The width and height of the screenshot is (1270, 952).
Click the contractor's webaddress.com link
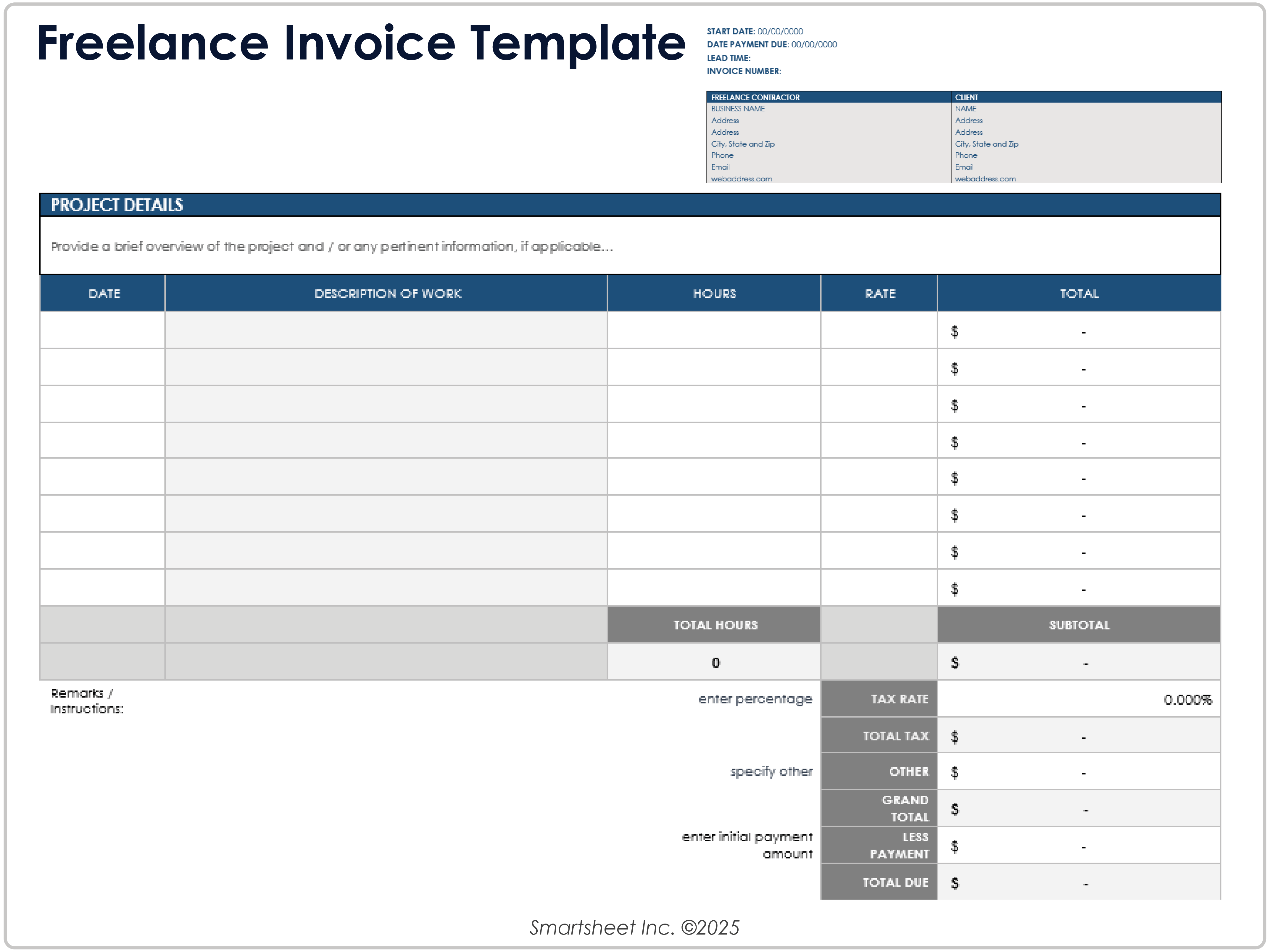tap(741, 178)
